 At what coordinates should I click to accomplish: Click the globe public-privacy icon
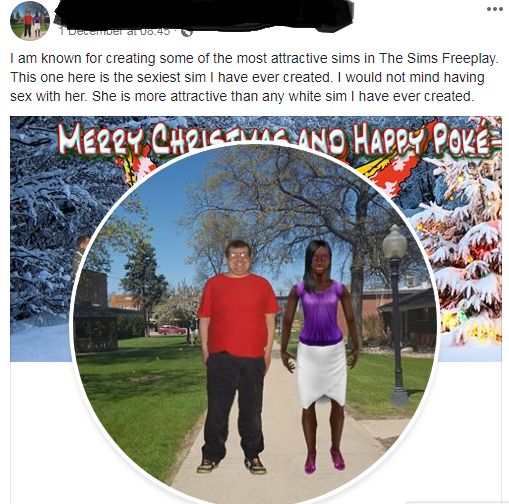187,32
